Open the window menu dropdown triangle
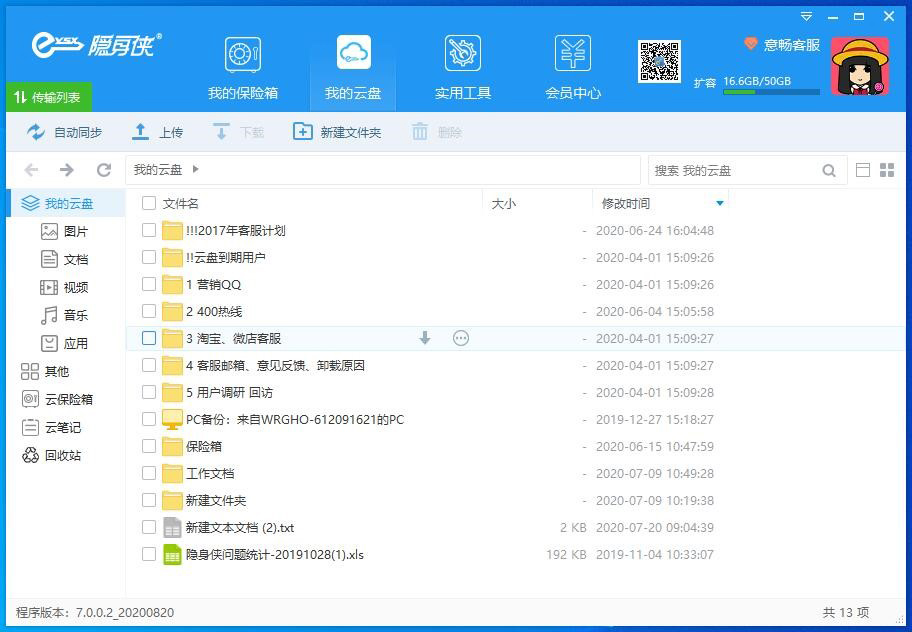This screenshot has width=912, height=632. [x=806, y=17]
